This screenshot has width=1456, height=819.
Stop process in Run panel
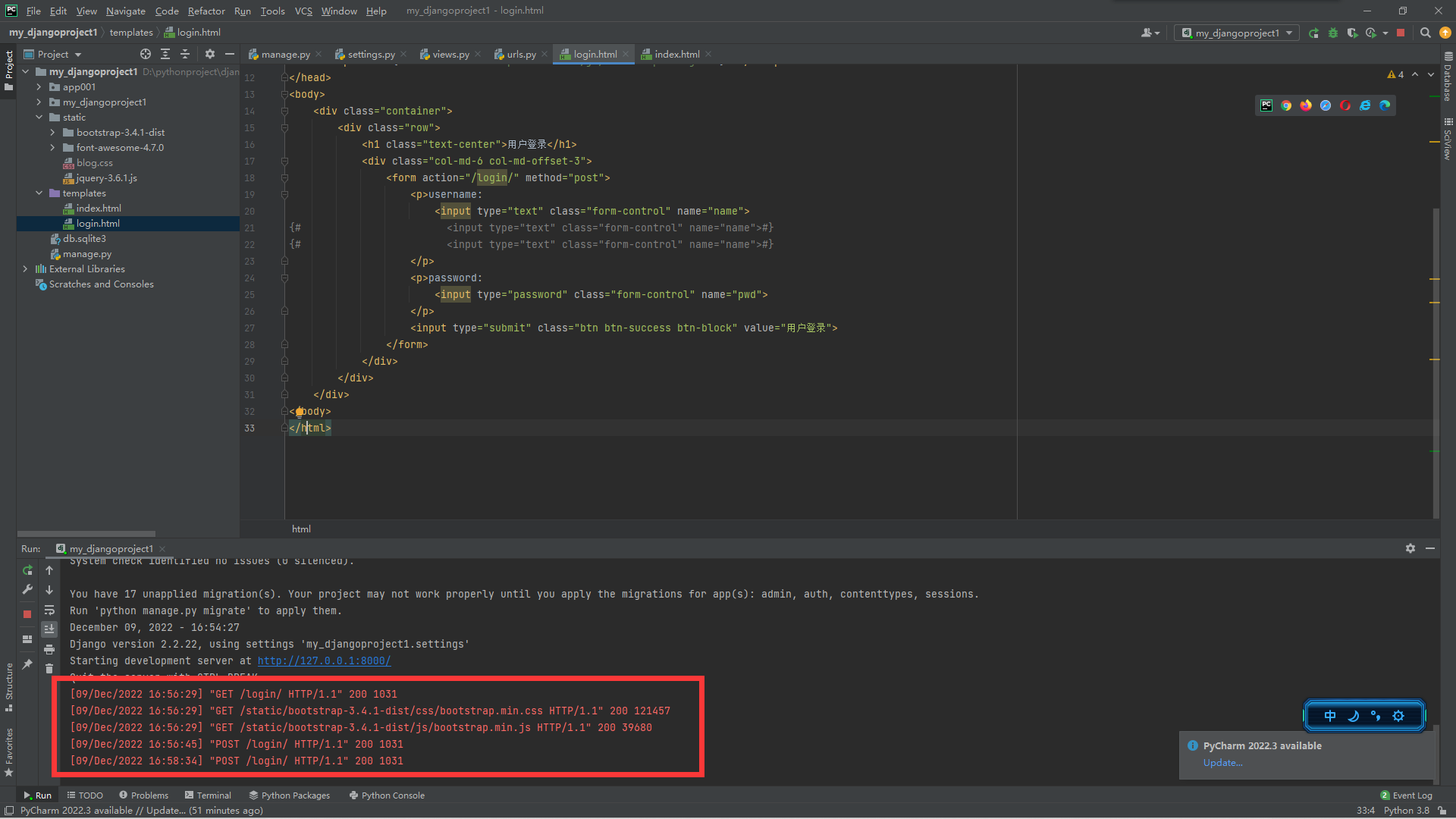click(27, 614)
